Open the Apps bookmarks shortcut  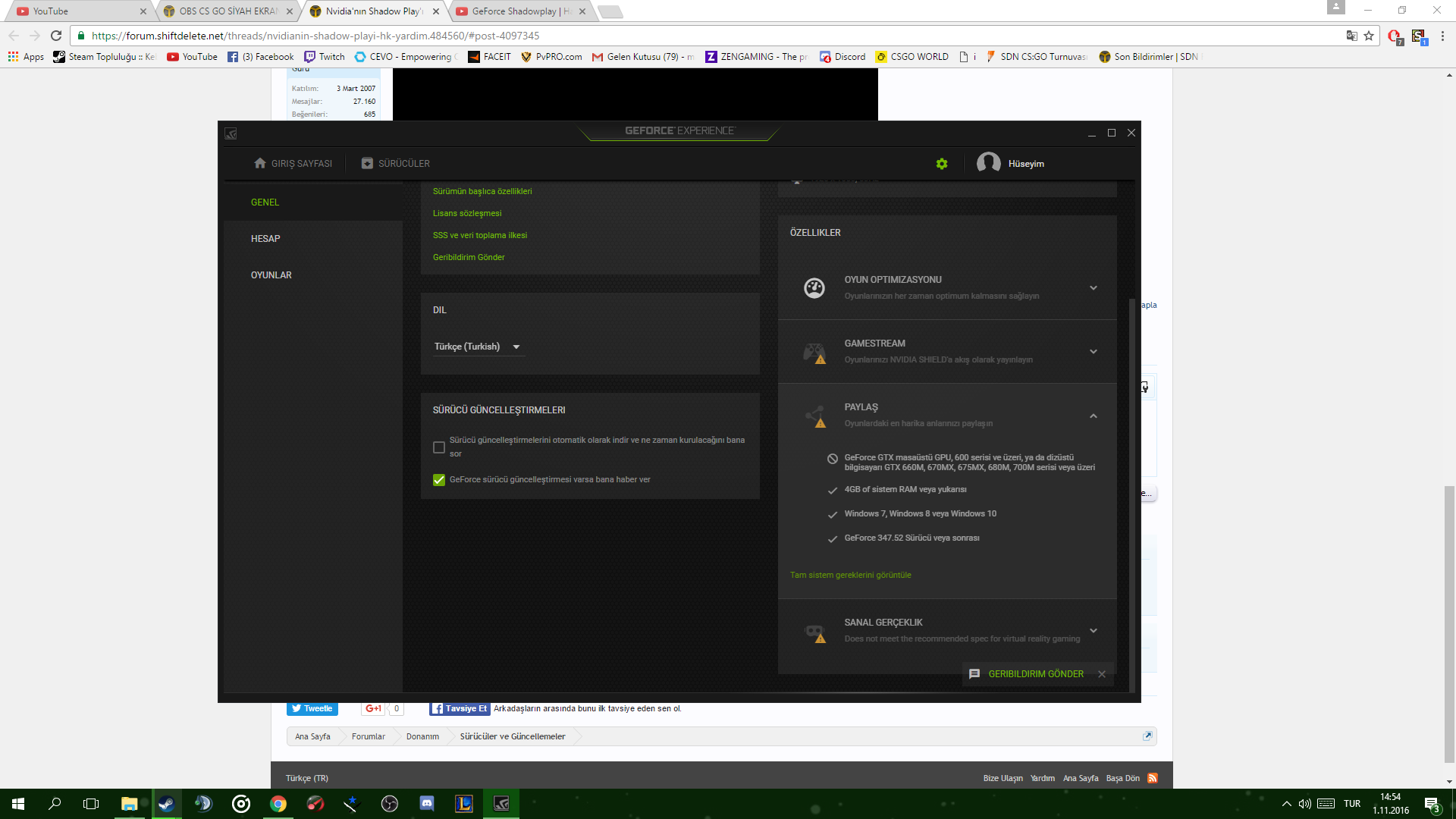tap(26, 57)
